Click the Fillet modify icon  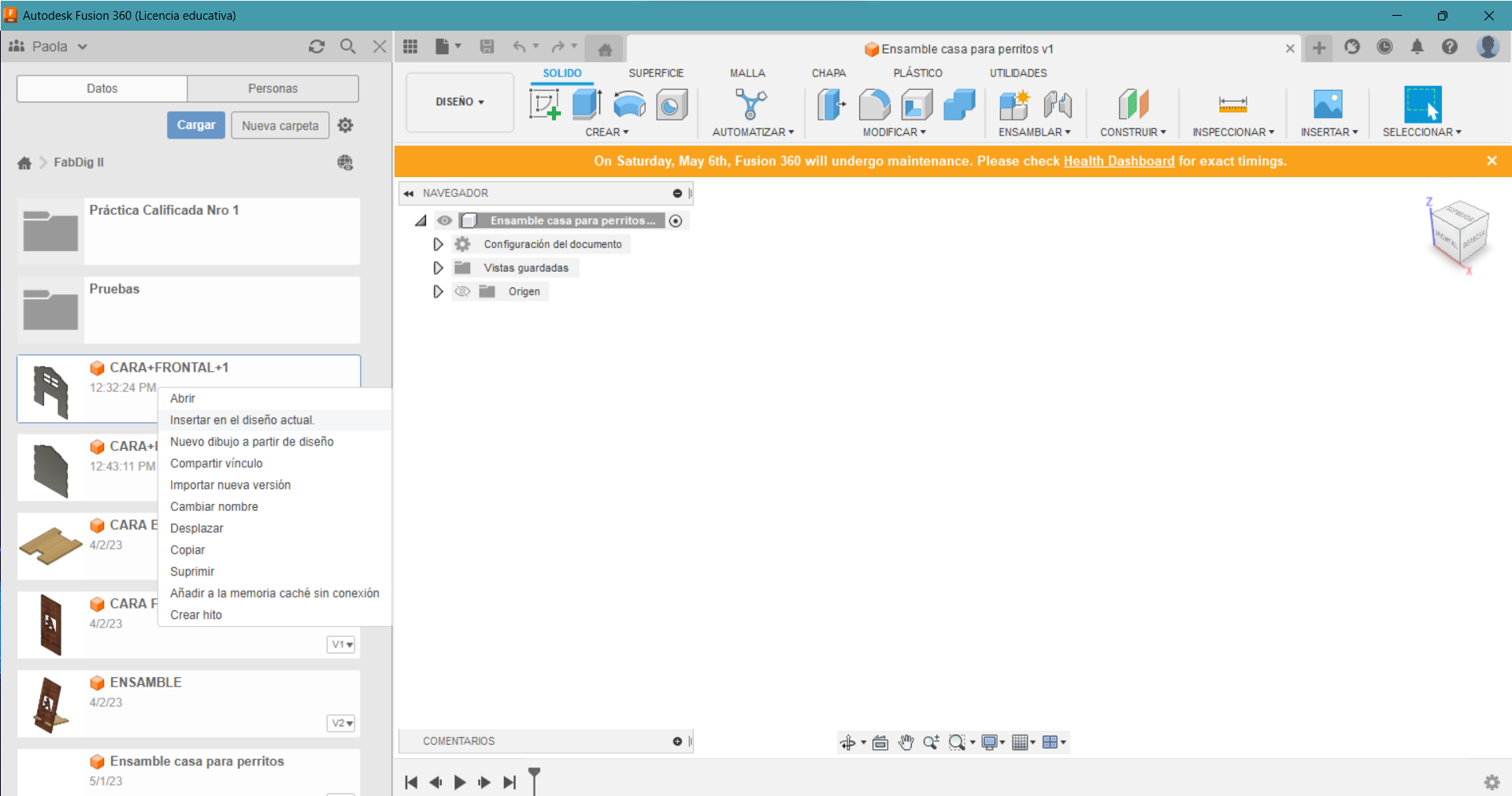point(874,104)
